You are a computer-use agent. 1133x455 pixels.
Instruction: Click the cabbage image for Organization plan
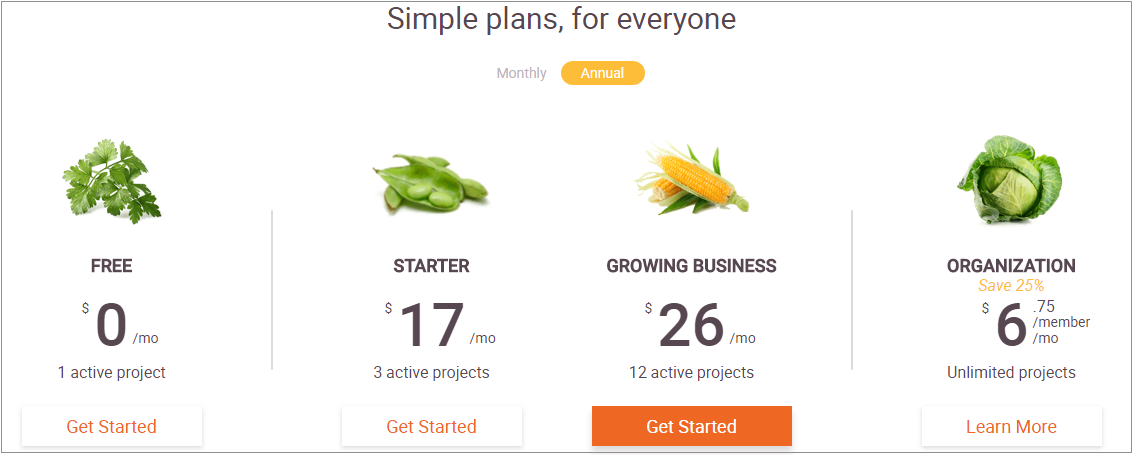pos(1009,178)
